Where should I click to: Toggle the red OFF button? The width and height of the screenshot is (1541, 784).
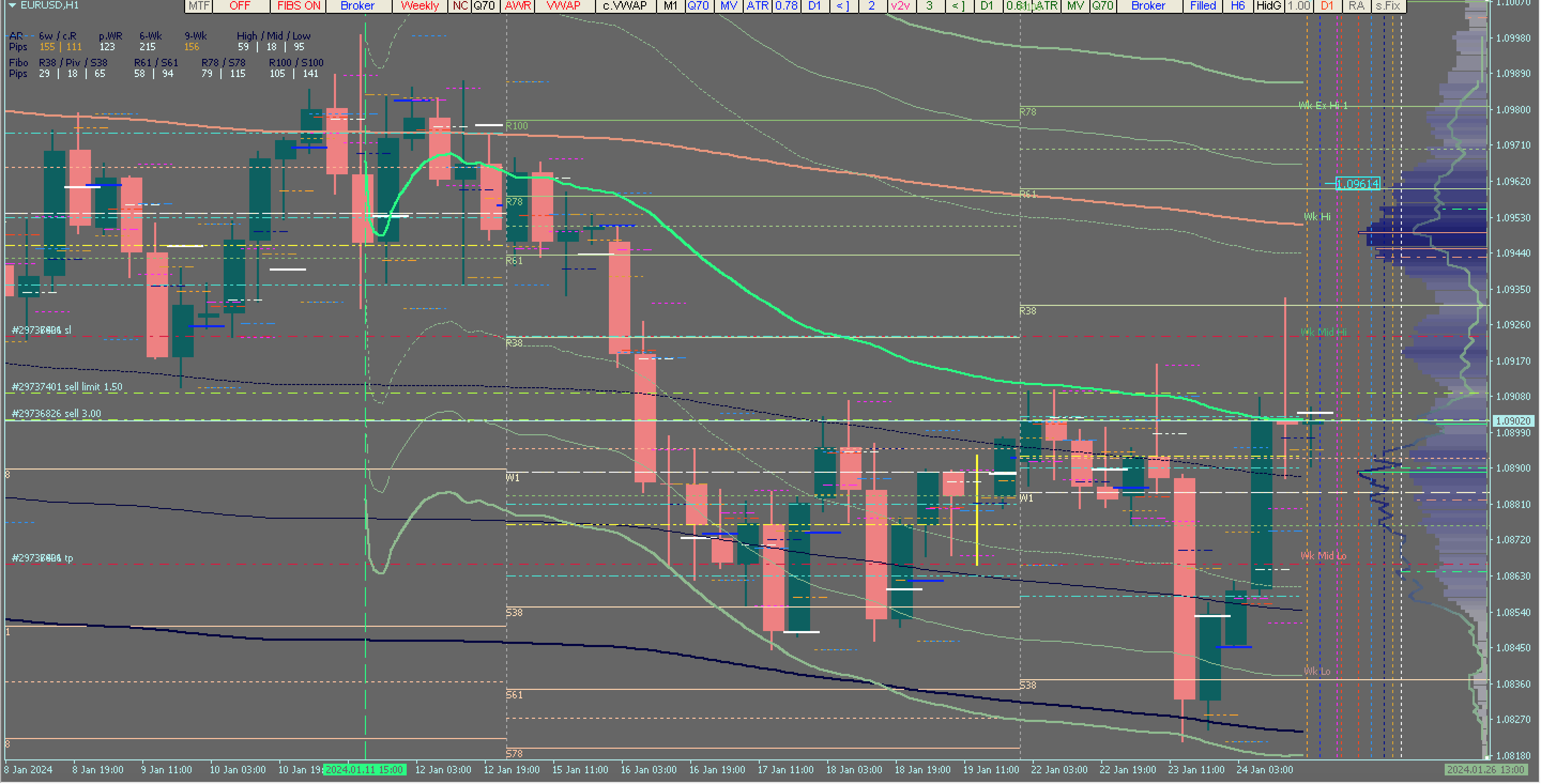240,6
